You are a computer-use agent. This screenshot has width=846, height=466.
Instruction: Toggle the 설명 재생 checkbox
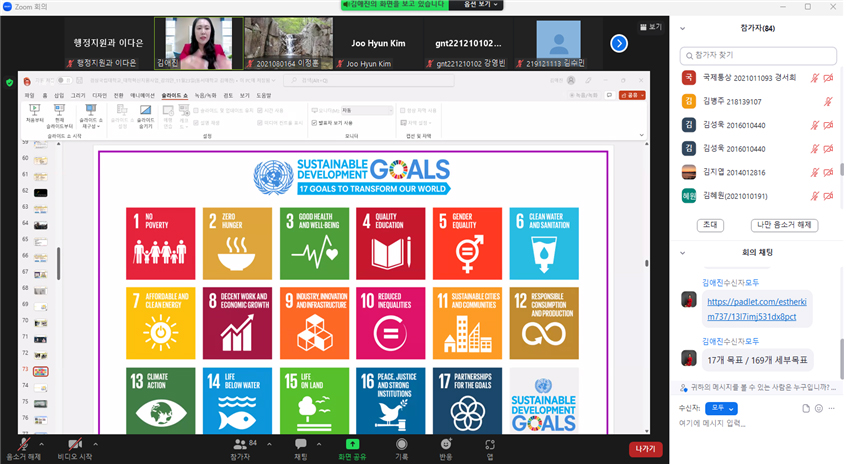tap(196, 123)
